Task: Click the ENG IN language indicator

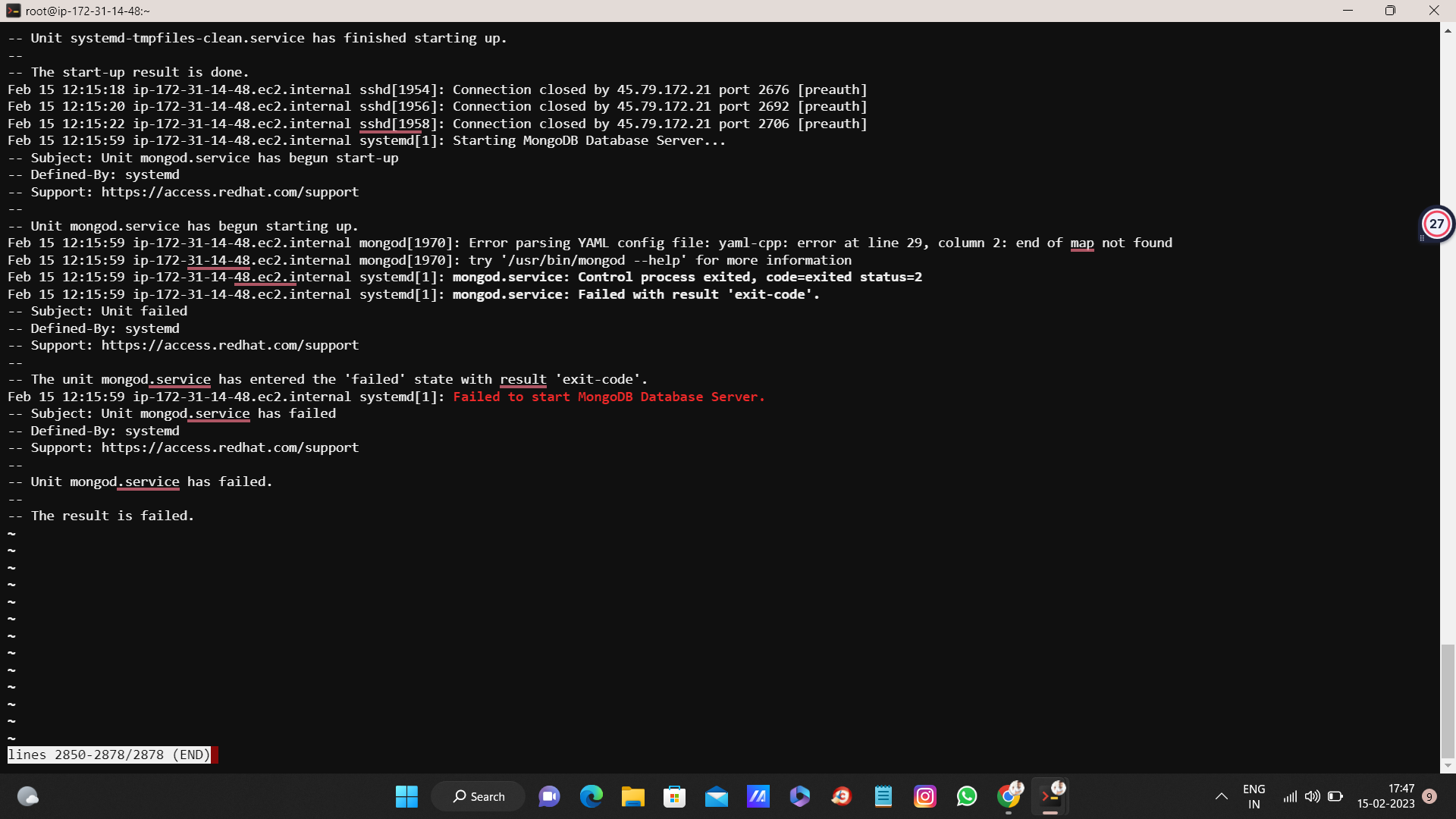Action: 1254,796
